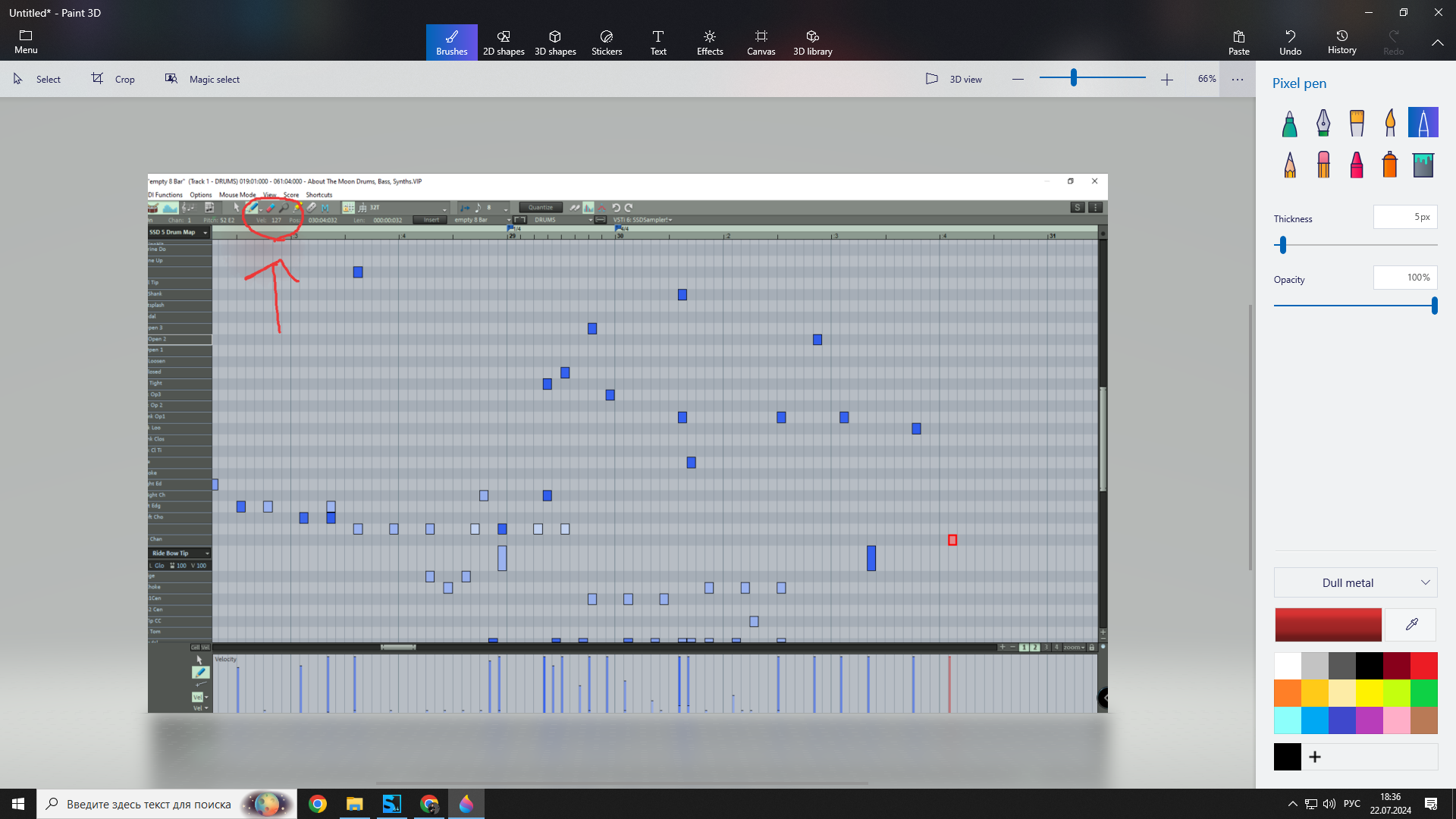Screen dimensions: 1456x819
Task: Show hidden system tray icons
Action: (x=1292, y=804)
